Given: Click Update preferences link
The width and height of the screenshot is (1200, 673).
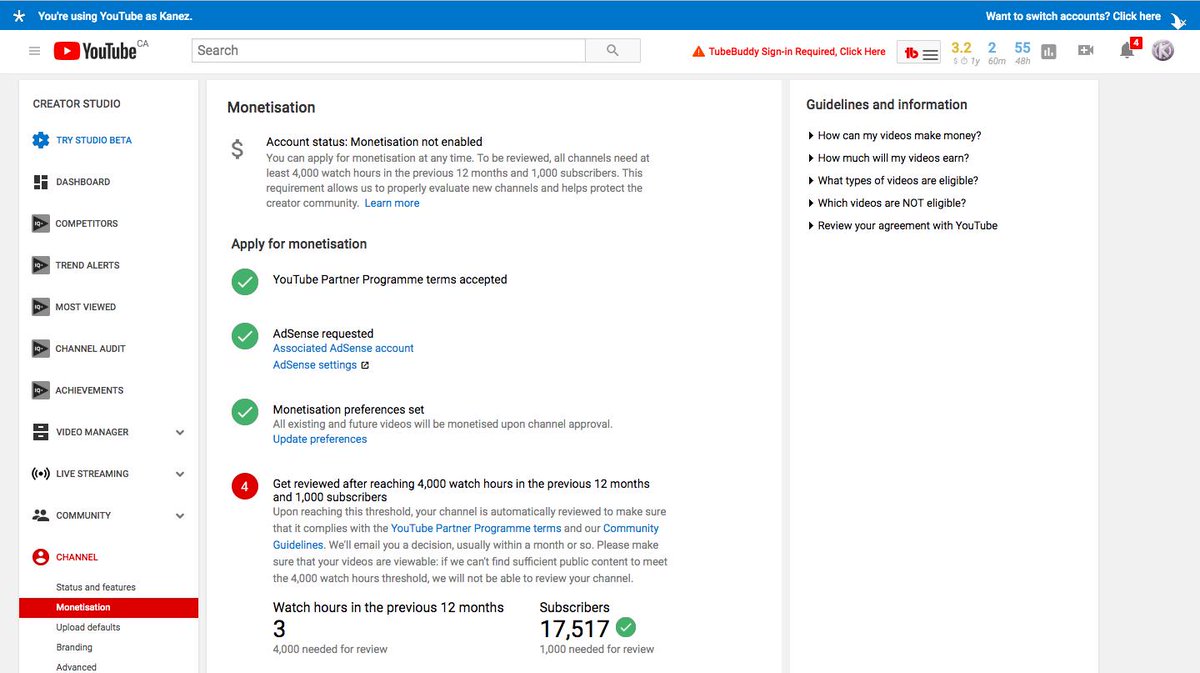Looking at the screenshot, I should point(320,439).
